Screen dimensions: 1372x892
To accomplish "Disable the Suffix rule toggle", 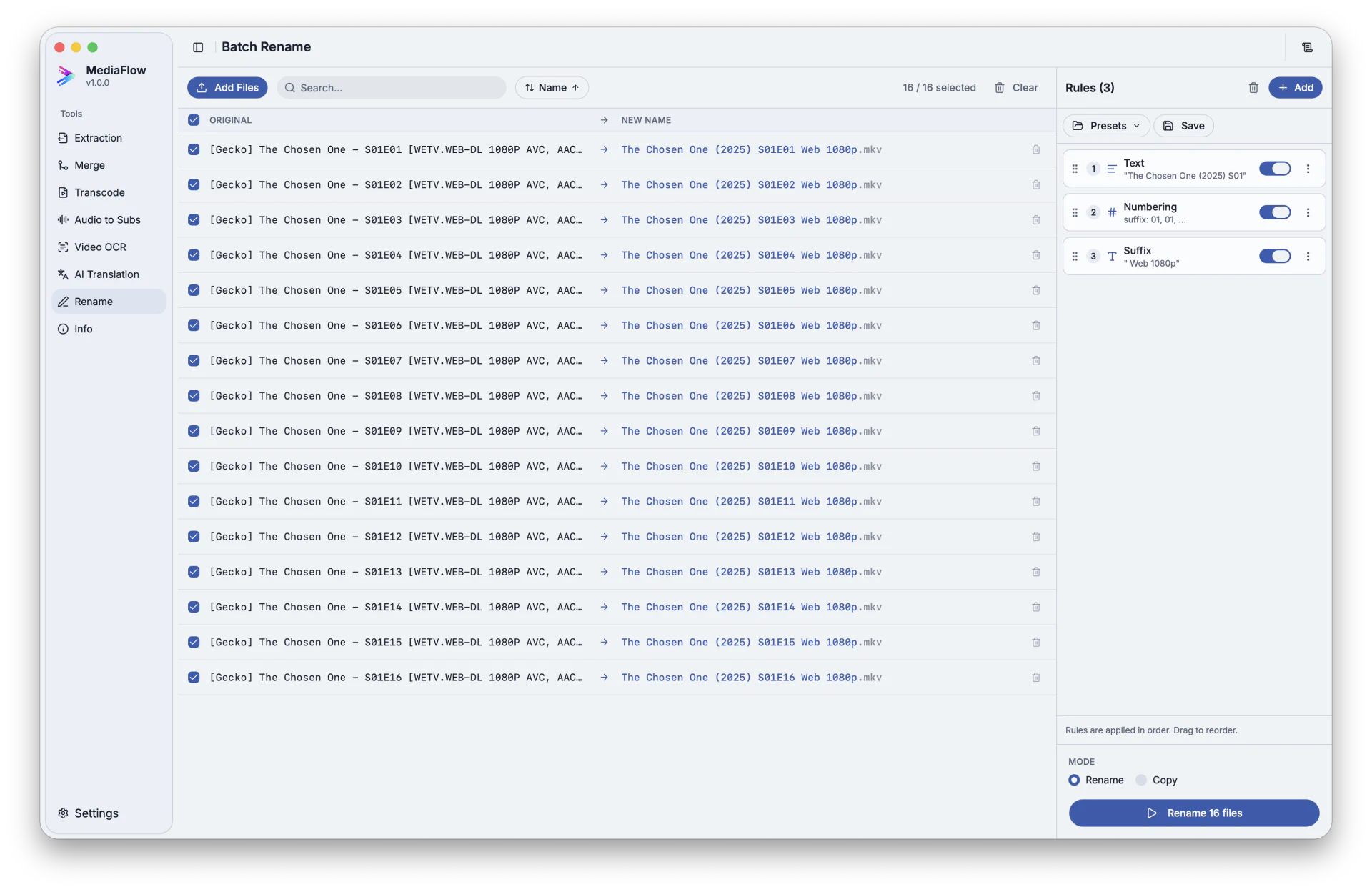I will click(x=1275, y=256).
